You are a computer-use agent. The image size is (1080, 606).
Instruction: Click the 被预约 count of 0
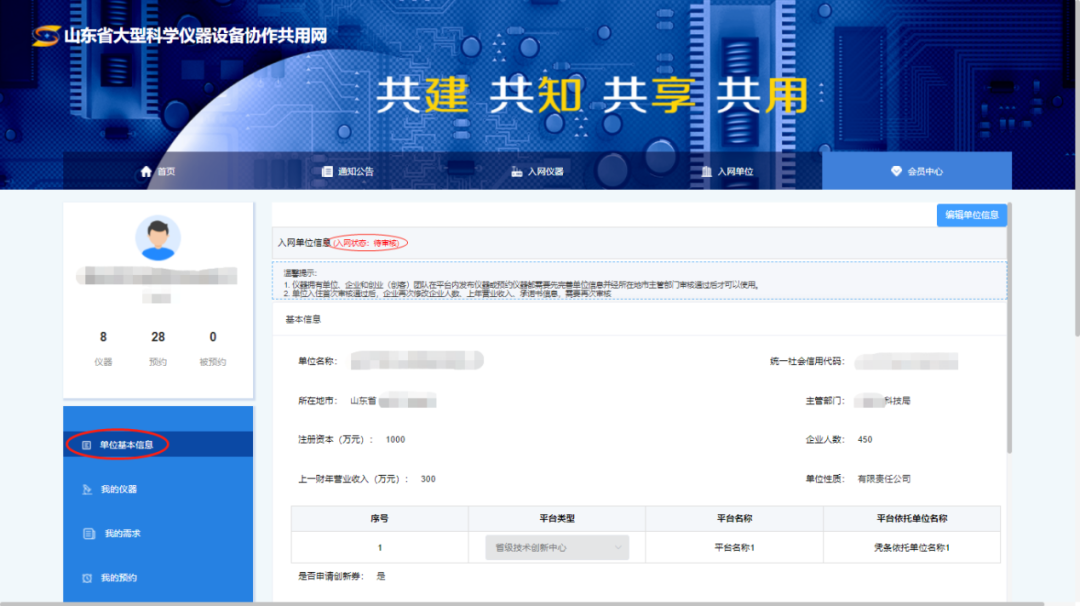coord(213,337)
